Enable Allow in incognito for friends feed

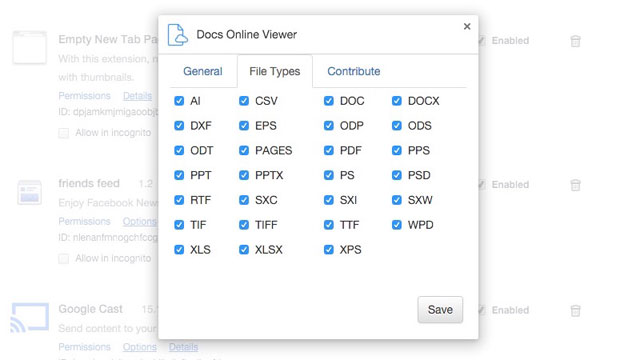[x=64, y=259]
